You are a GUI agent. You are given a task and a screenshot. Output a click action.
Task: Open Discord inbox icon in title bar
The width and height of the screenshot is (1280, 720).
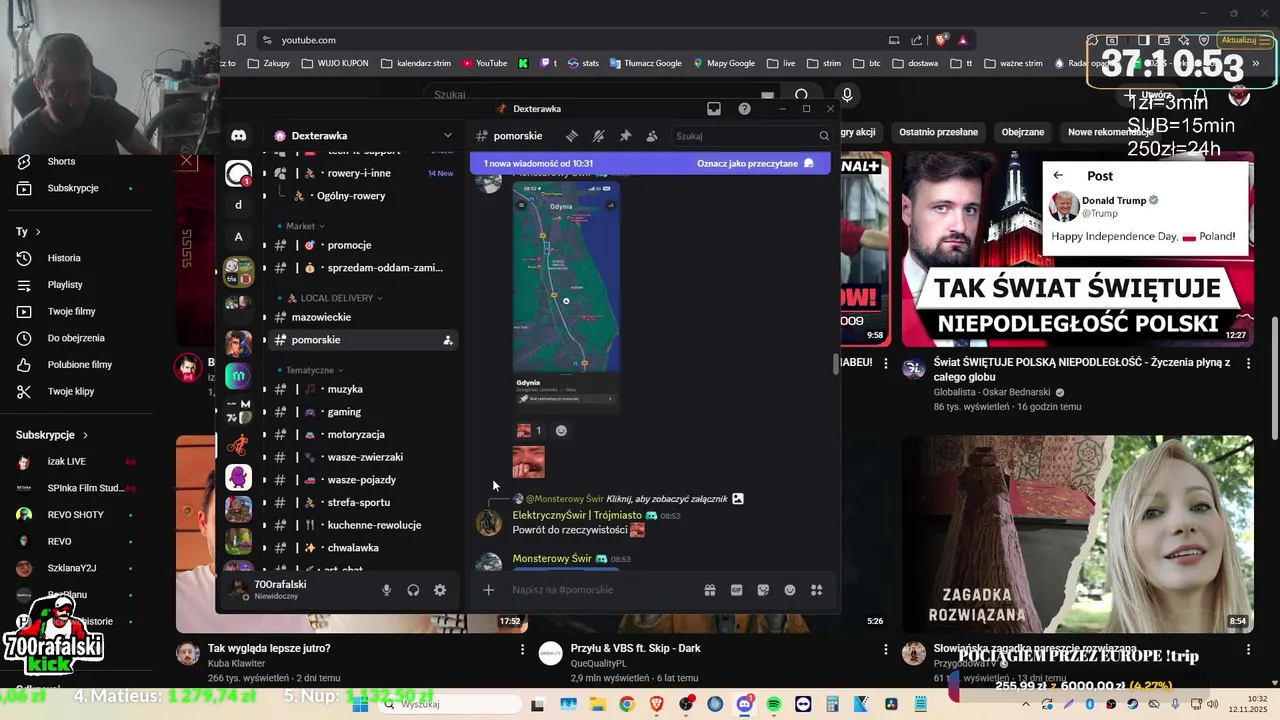tap(714, 109)
